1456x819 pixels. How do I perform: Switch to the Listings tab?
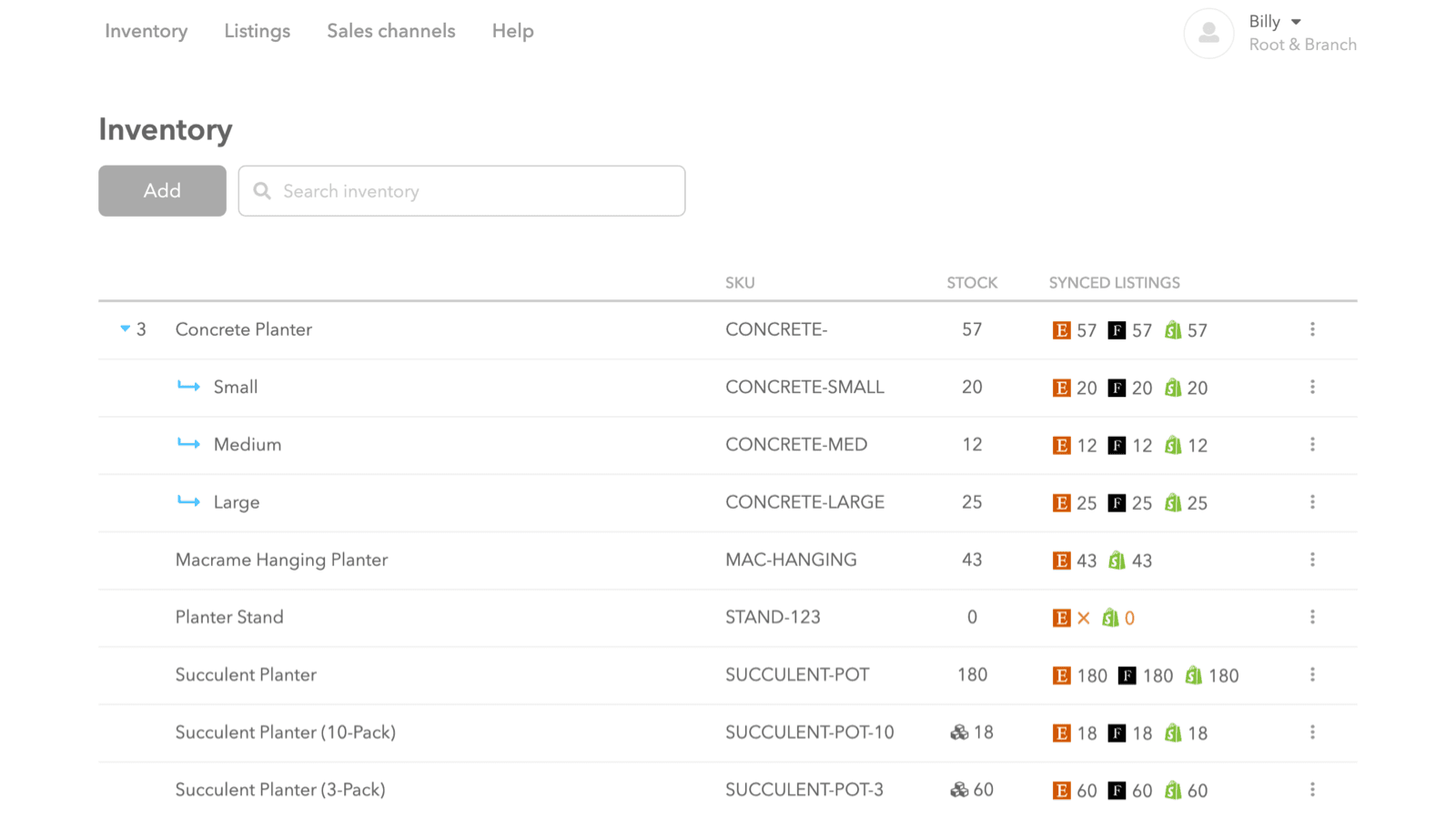257,30
